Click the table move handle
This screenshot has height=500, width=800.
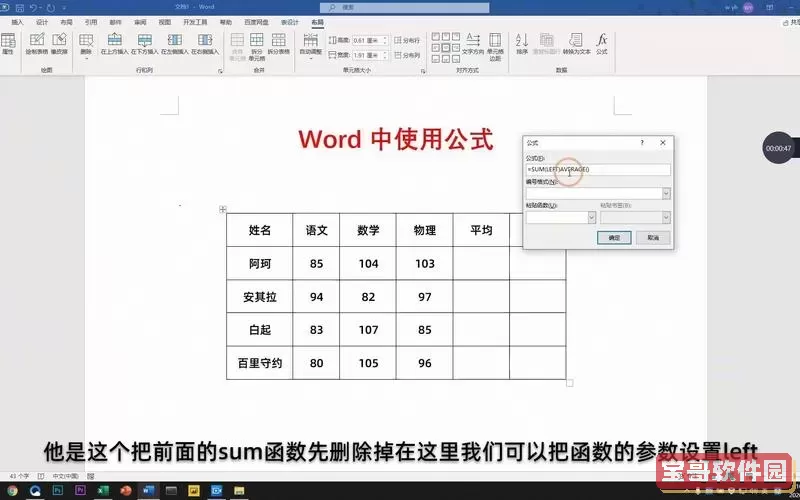(x=222, y=209)
